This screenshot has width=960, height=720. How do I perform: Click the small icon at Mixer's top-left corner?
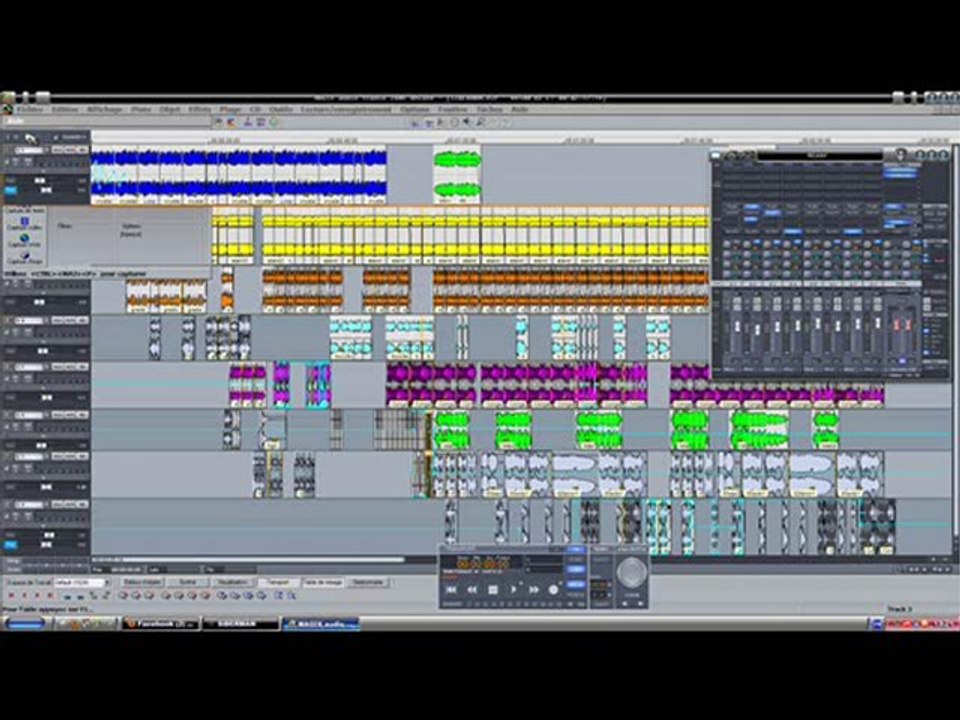[716, 156]
